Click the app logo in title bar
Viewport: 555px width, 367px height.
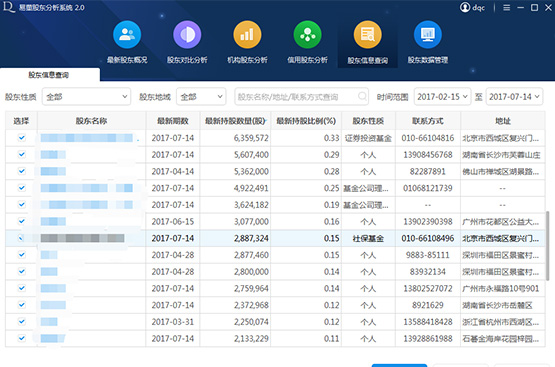(x=8, y=7)
